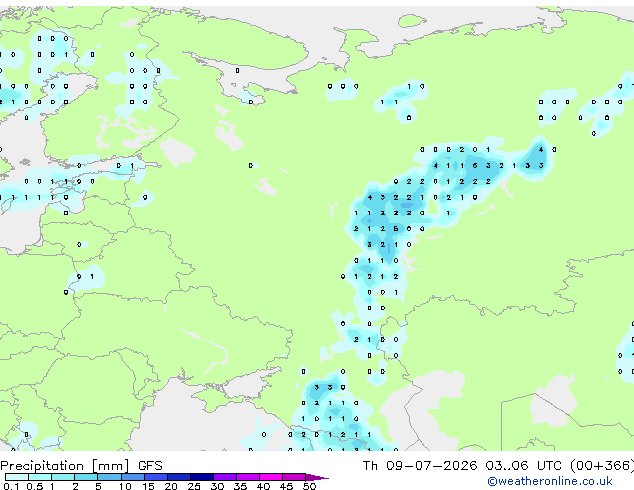Click the 'Precipitation [mm] GFS' title text

click(81, 466)
